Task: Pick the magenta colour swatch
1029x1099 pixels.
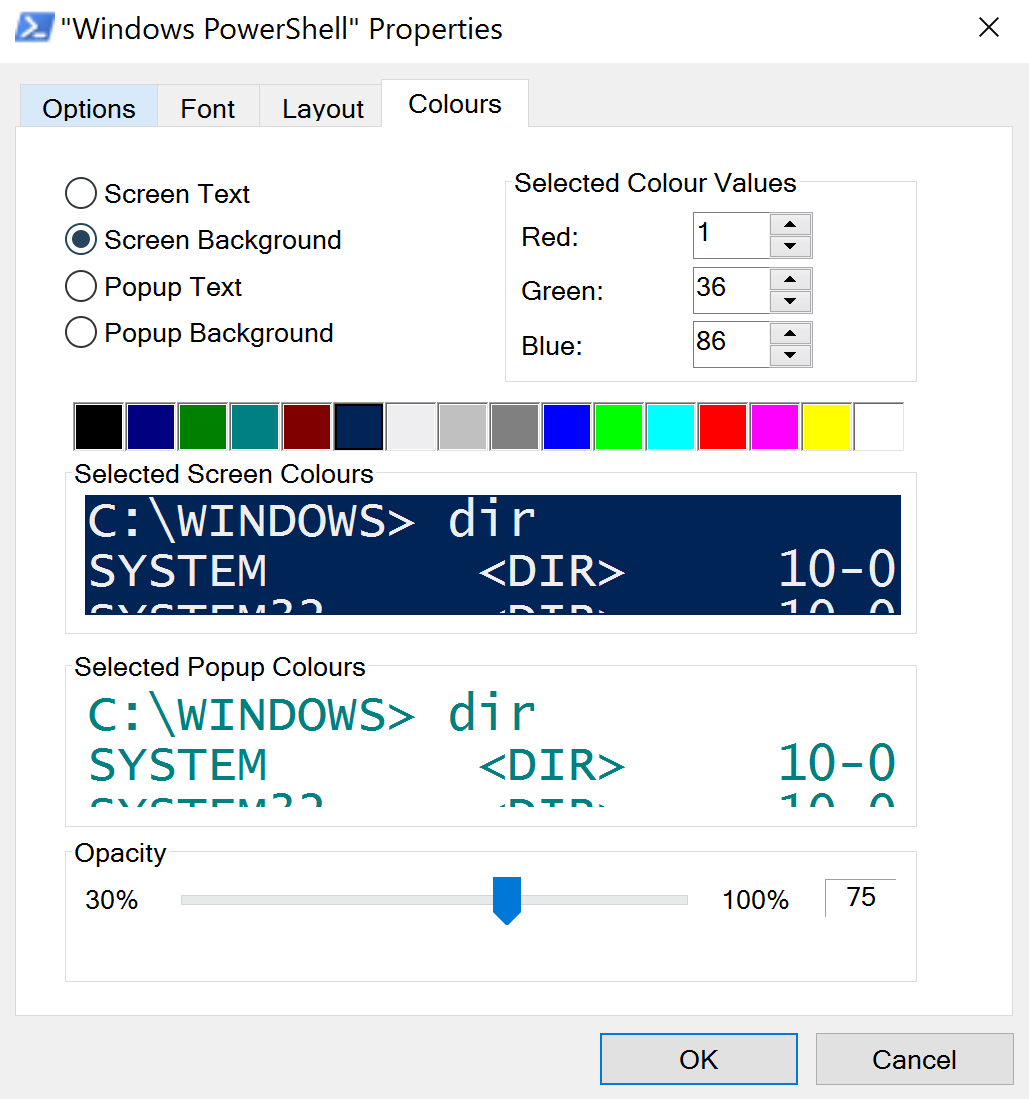Action: coord(774,426)
